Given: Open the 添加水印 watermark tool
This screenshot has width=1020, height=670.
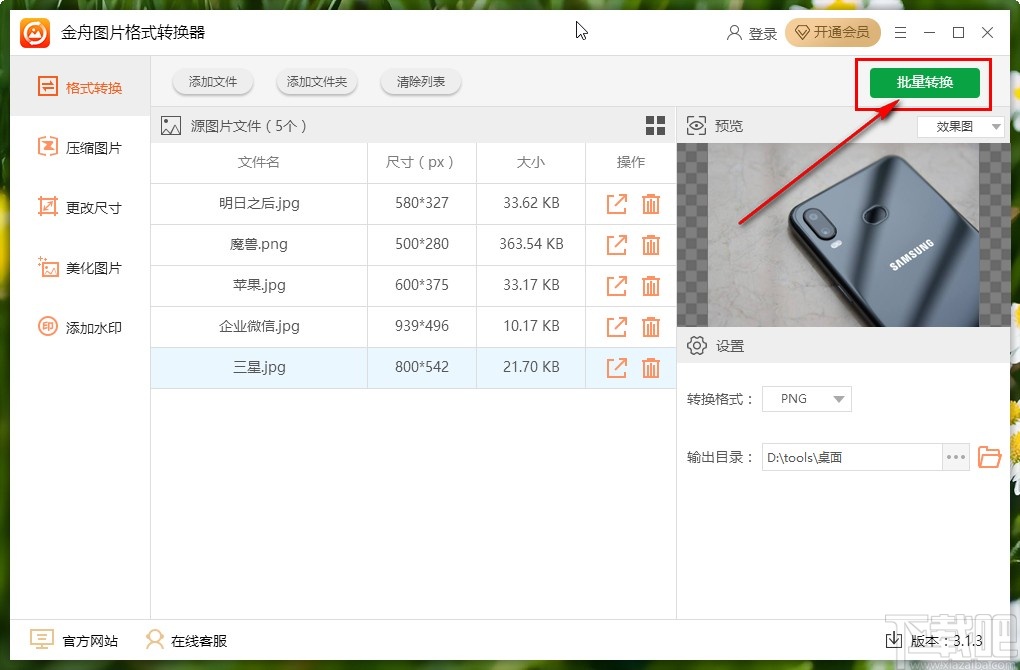Looking at the screenshot, I should click(x=75, y=327).
